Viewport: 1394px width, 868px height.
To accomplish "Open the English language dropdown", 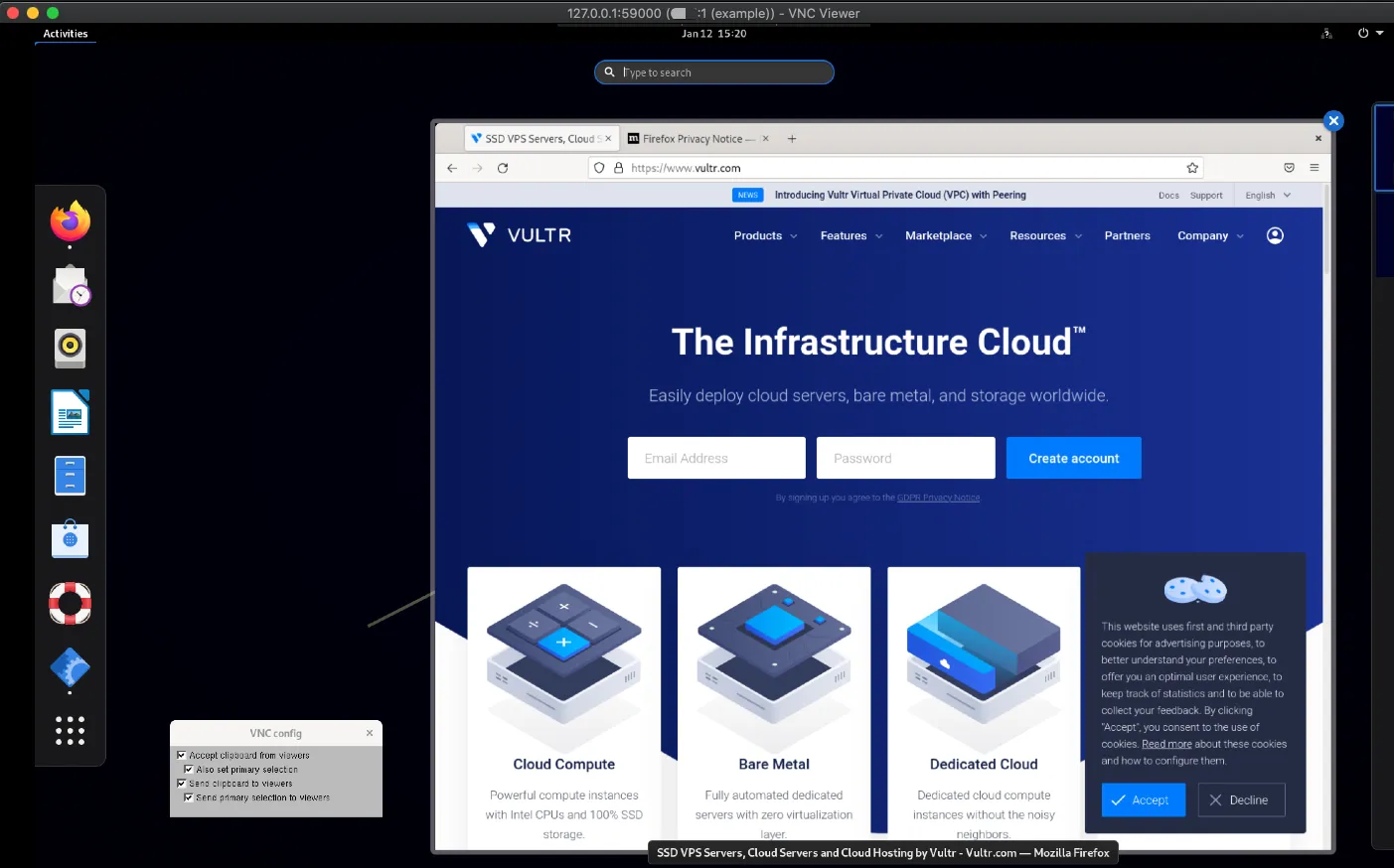I will [1268, 195].
